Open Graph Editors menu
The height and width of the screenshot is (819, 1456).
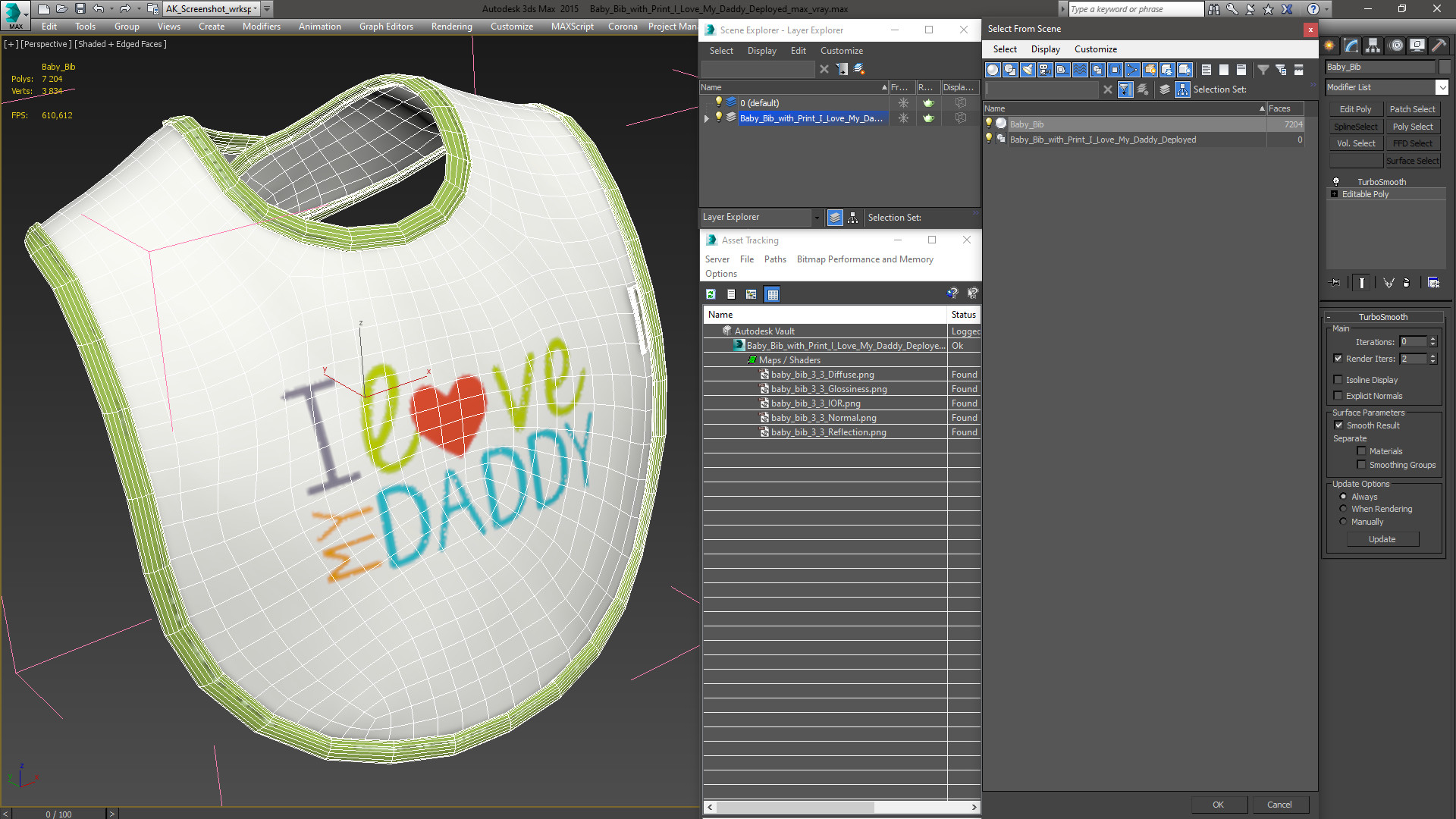(386, 27)
